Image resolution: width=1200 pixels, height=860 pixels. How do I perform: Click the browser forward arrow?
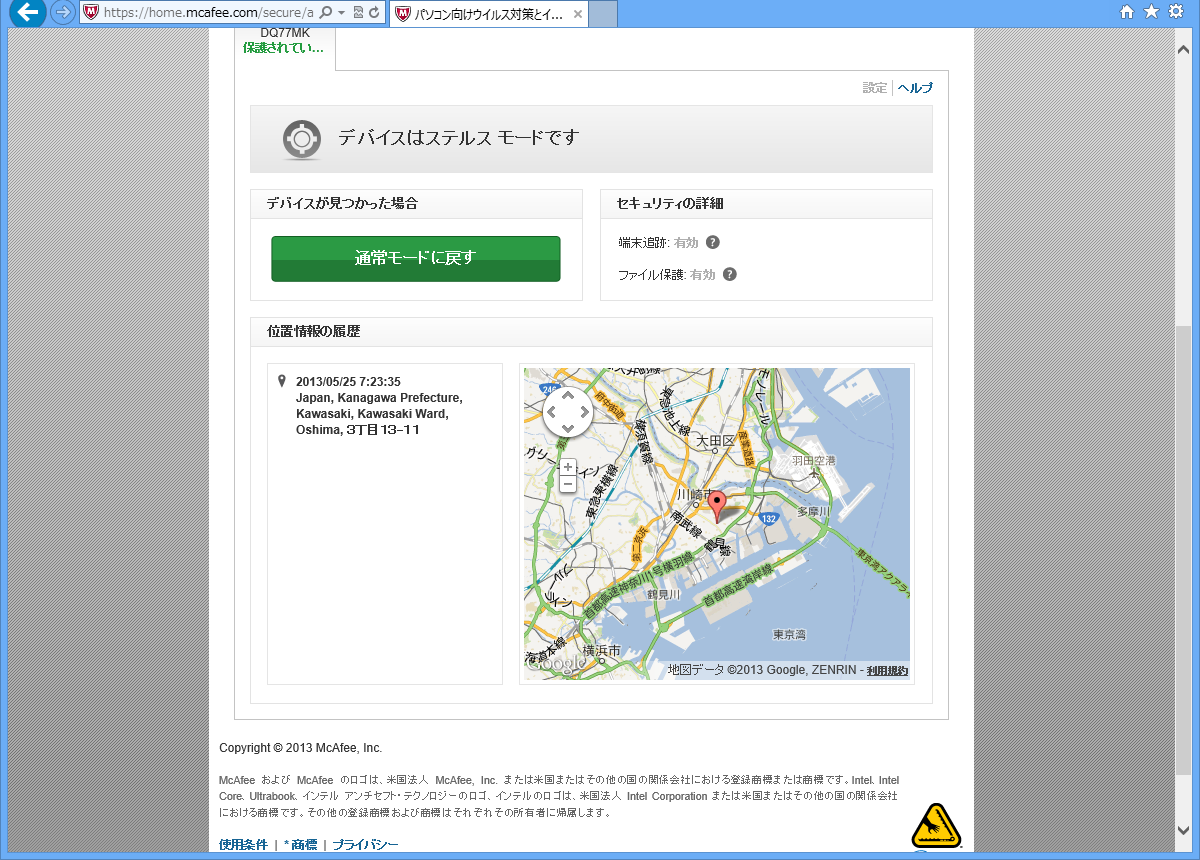[63, 13]
